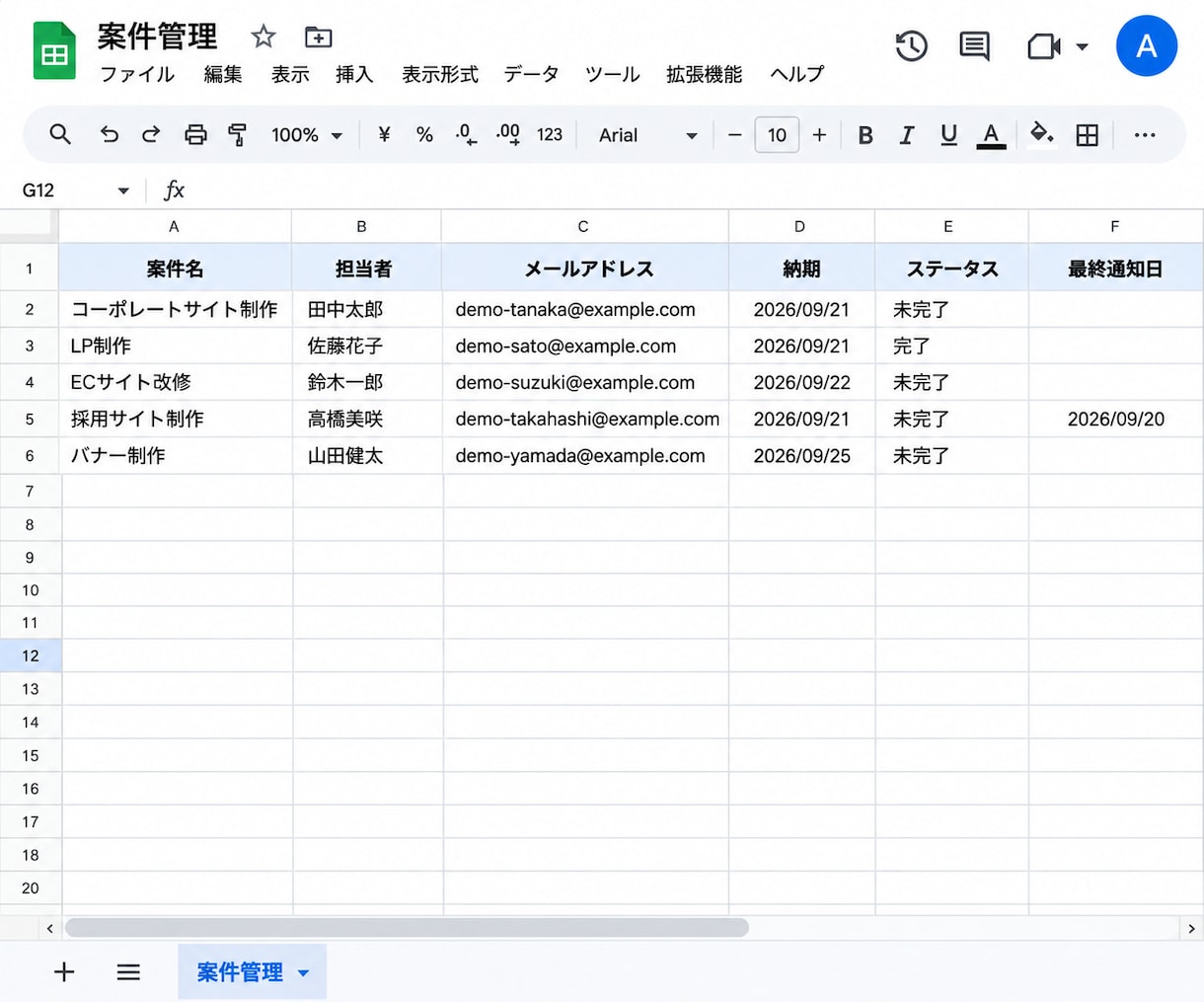Viewport: 1204px width, 1002px height.
Task: Select the 佐藤花子 cell
Action: (366, 346)
